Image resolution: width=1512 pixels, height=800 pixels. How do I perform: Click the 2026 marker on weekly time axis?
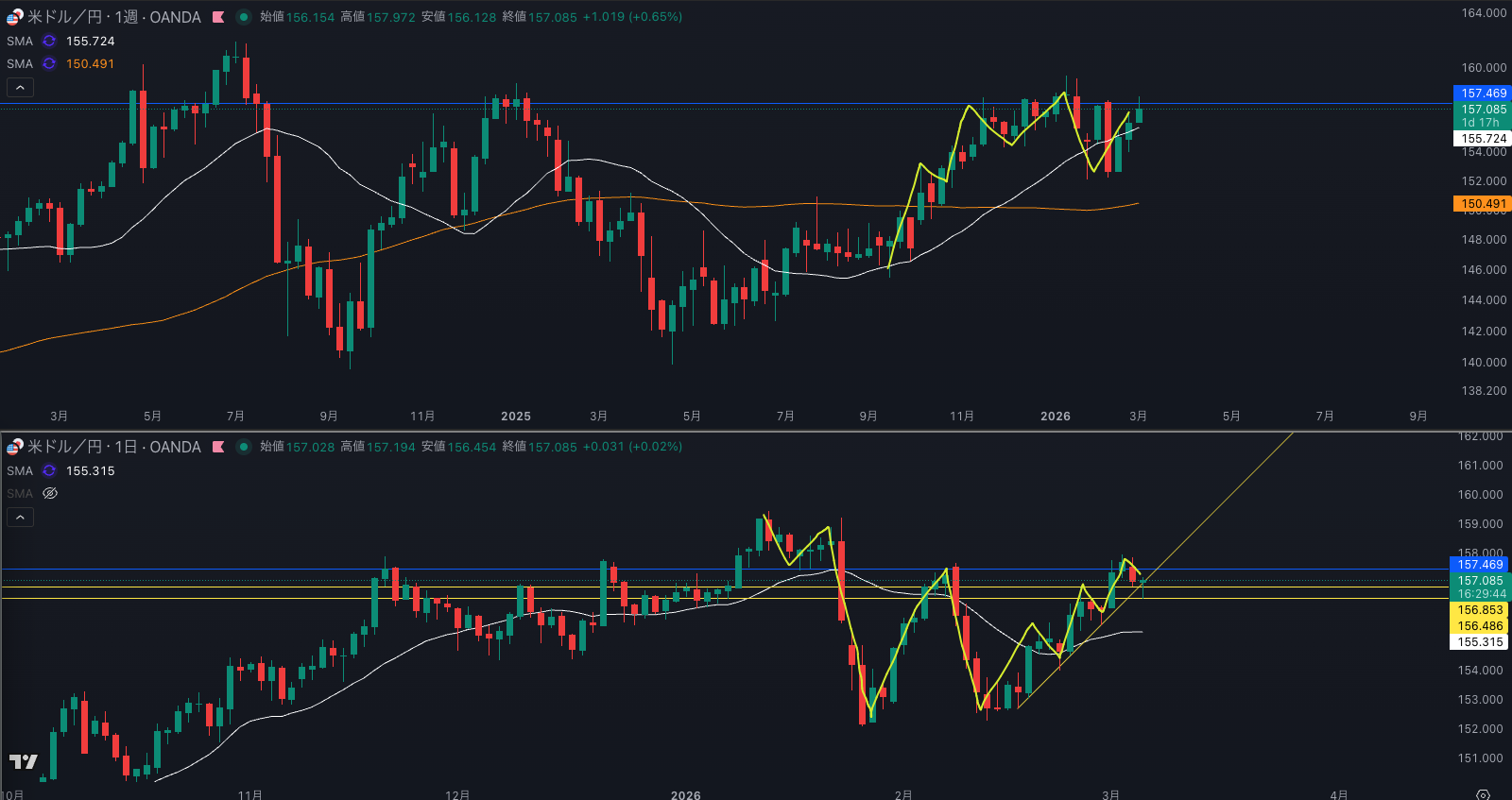(1055, 417)
